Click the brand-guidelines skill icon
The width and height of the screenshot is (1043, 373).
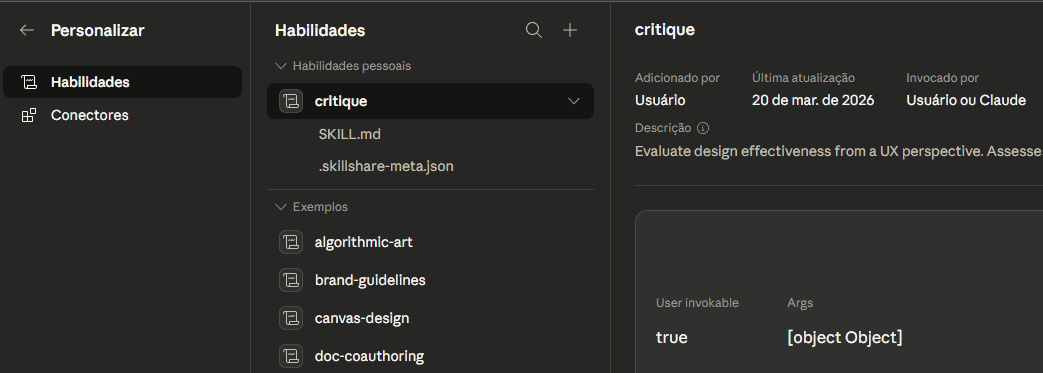(291, 280)
